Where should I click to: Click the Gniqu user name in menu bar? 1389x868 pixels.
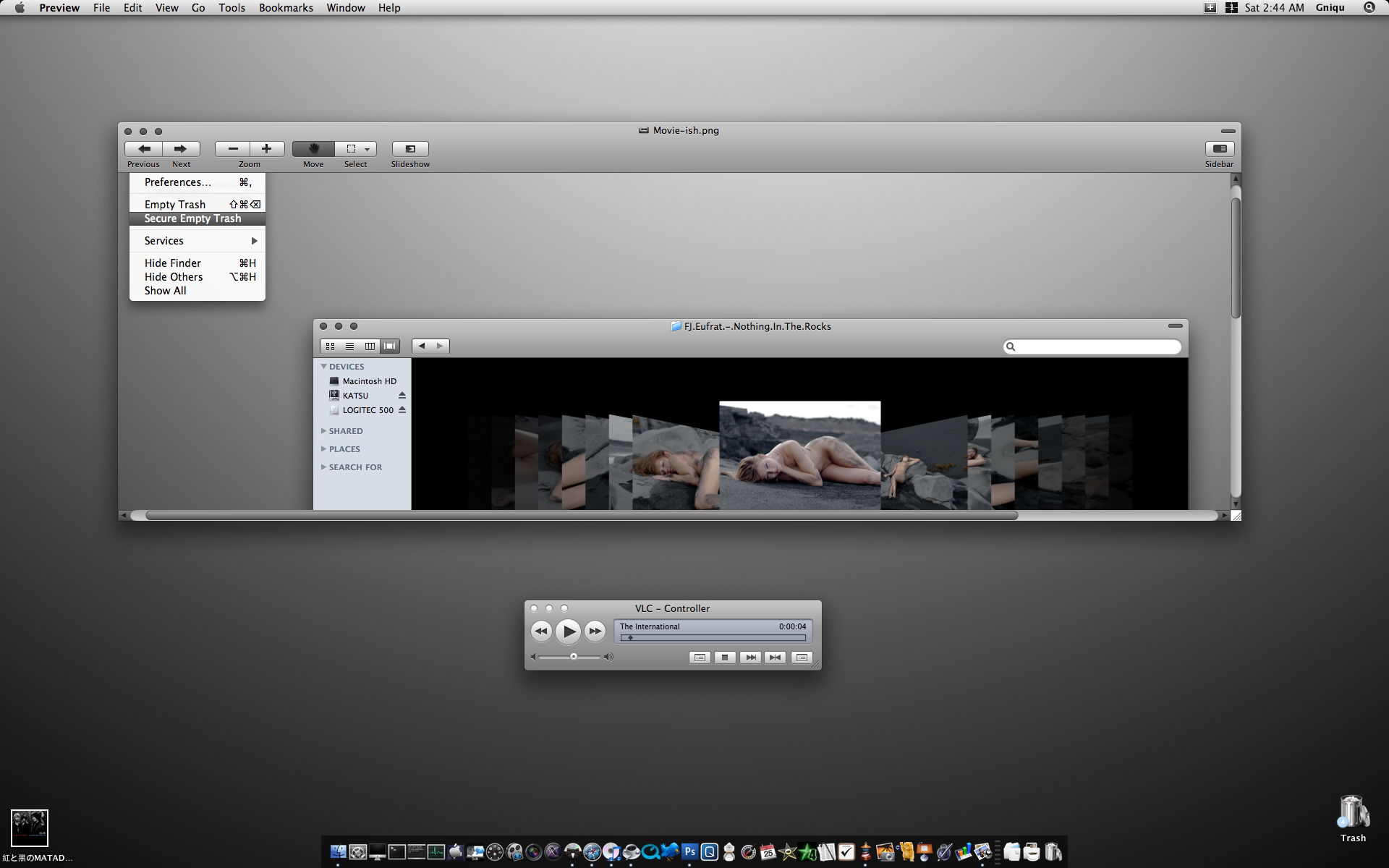tap(1330, 8)
